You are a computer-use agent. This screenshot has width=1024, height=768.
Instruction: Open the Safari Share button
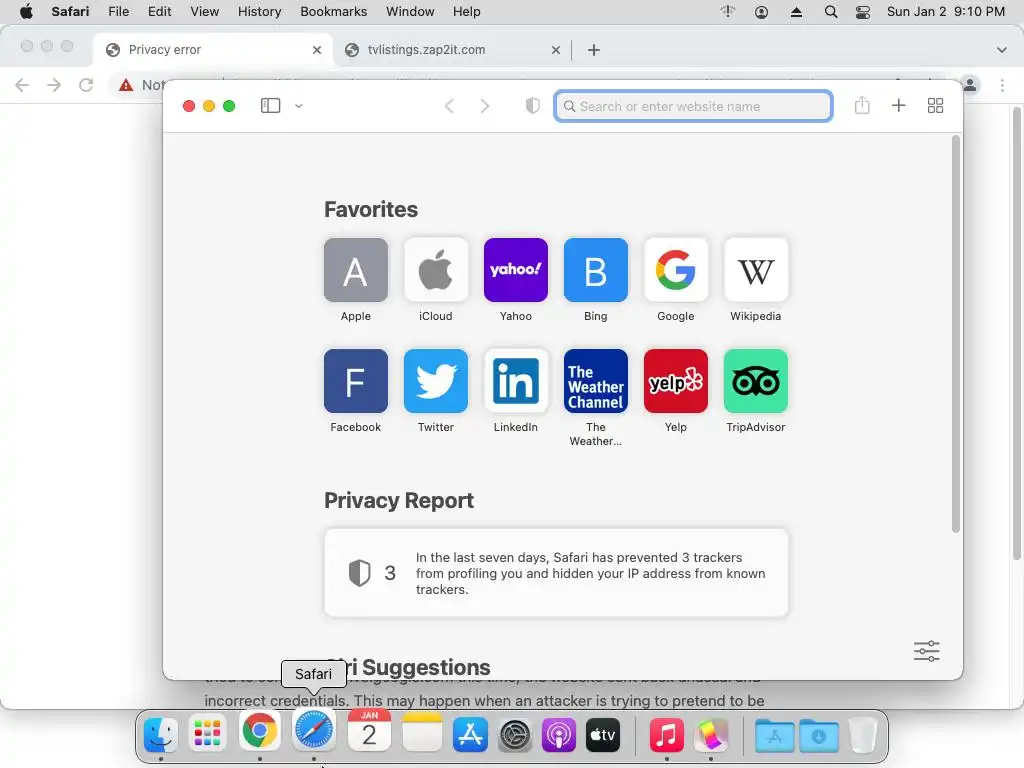tap(862, 105)
